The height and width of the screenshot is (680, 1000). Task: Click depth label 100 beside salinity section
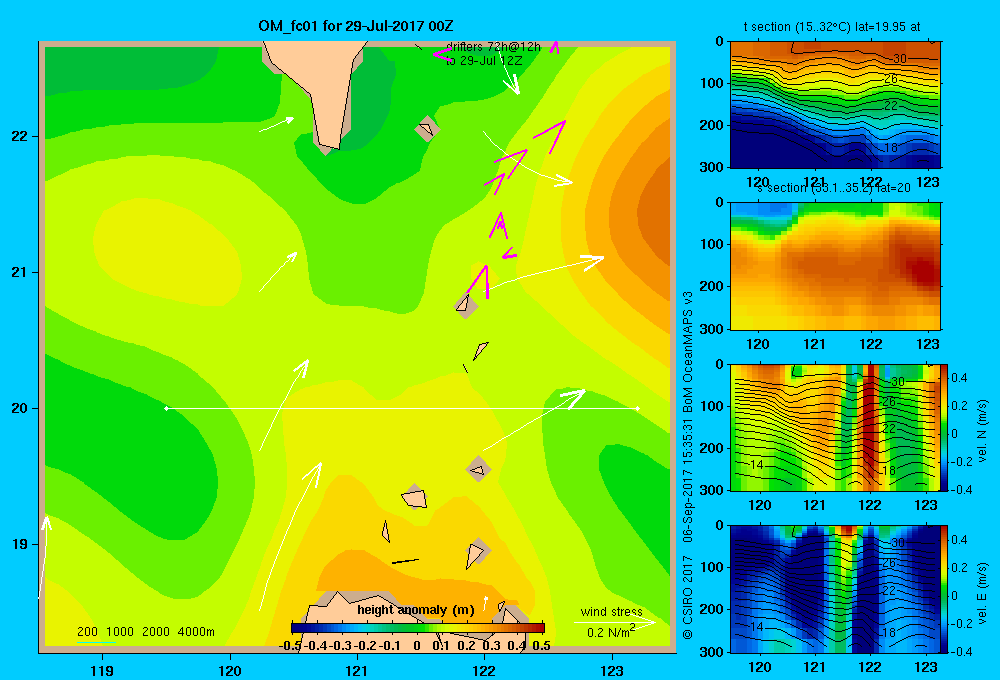713,244
